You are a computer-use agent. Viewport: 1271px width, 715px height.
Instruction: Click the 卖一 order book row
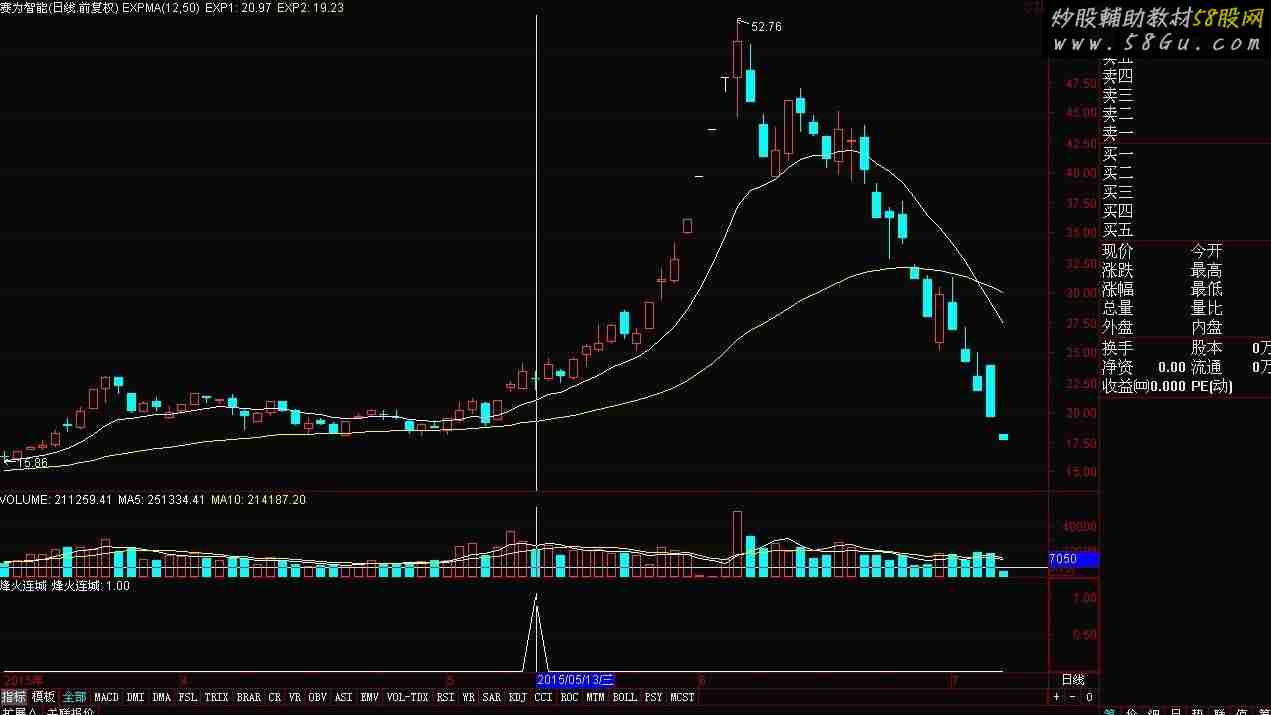[x=1118, y=133]
